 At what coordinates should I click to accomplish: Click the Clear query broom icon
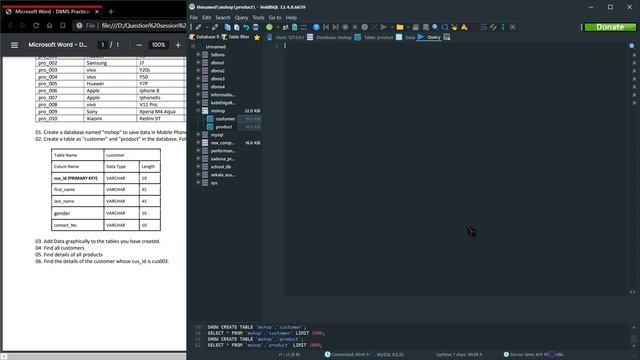tap(454, 27)
